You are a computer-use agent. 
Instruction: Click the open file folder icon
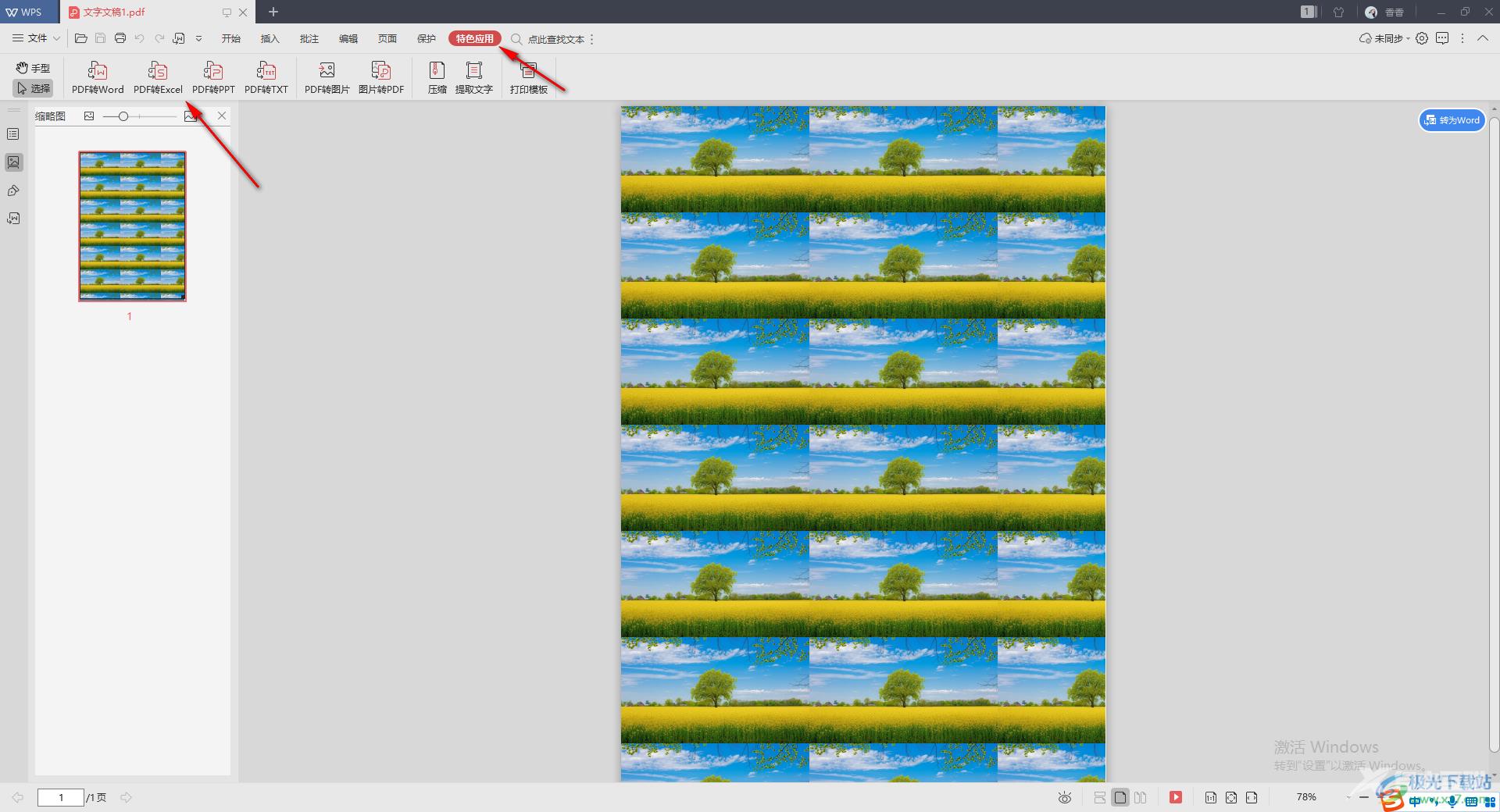[x=80, y=38]
